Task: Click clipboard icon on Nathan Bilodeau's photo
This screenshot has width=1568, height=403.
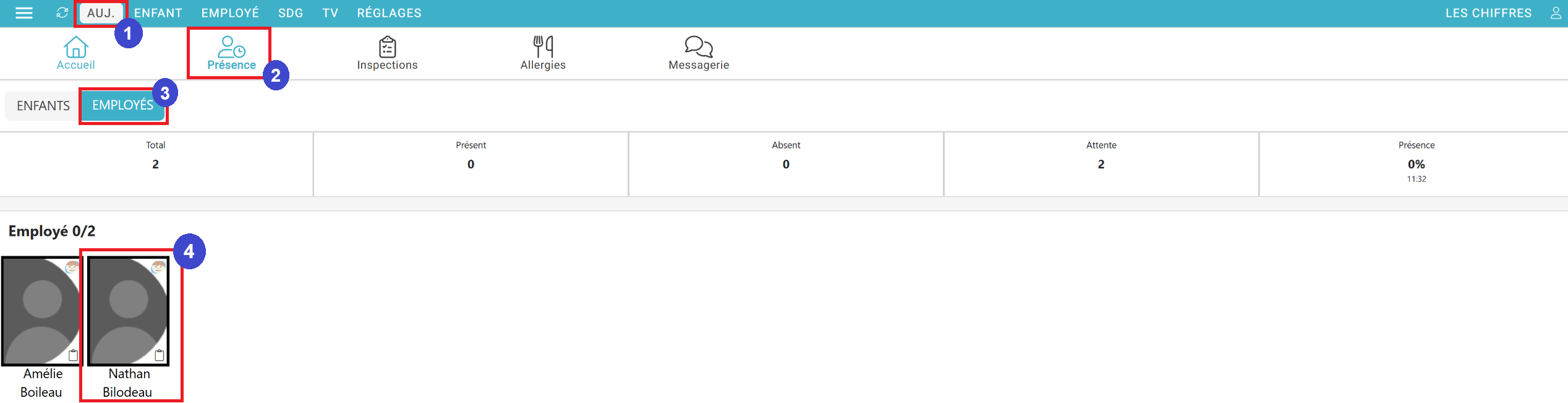Action: [x=160, y=355]
